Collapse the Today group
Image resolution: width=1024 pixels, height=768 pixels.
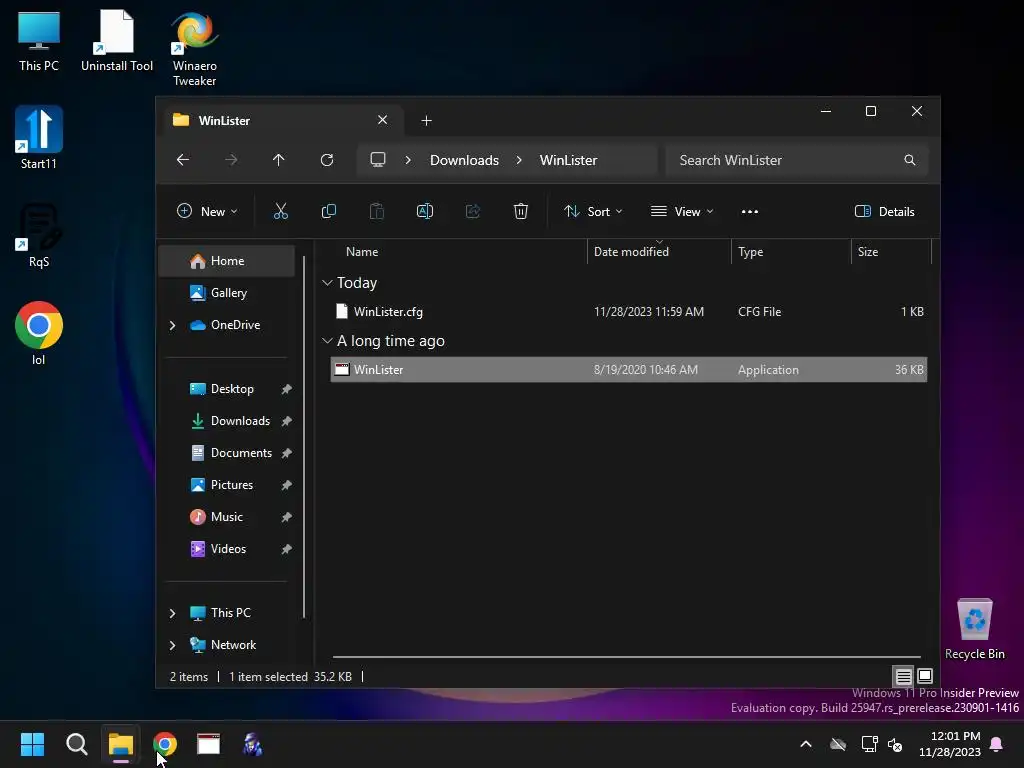(327, 283)
